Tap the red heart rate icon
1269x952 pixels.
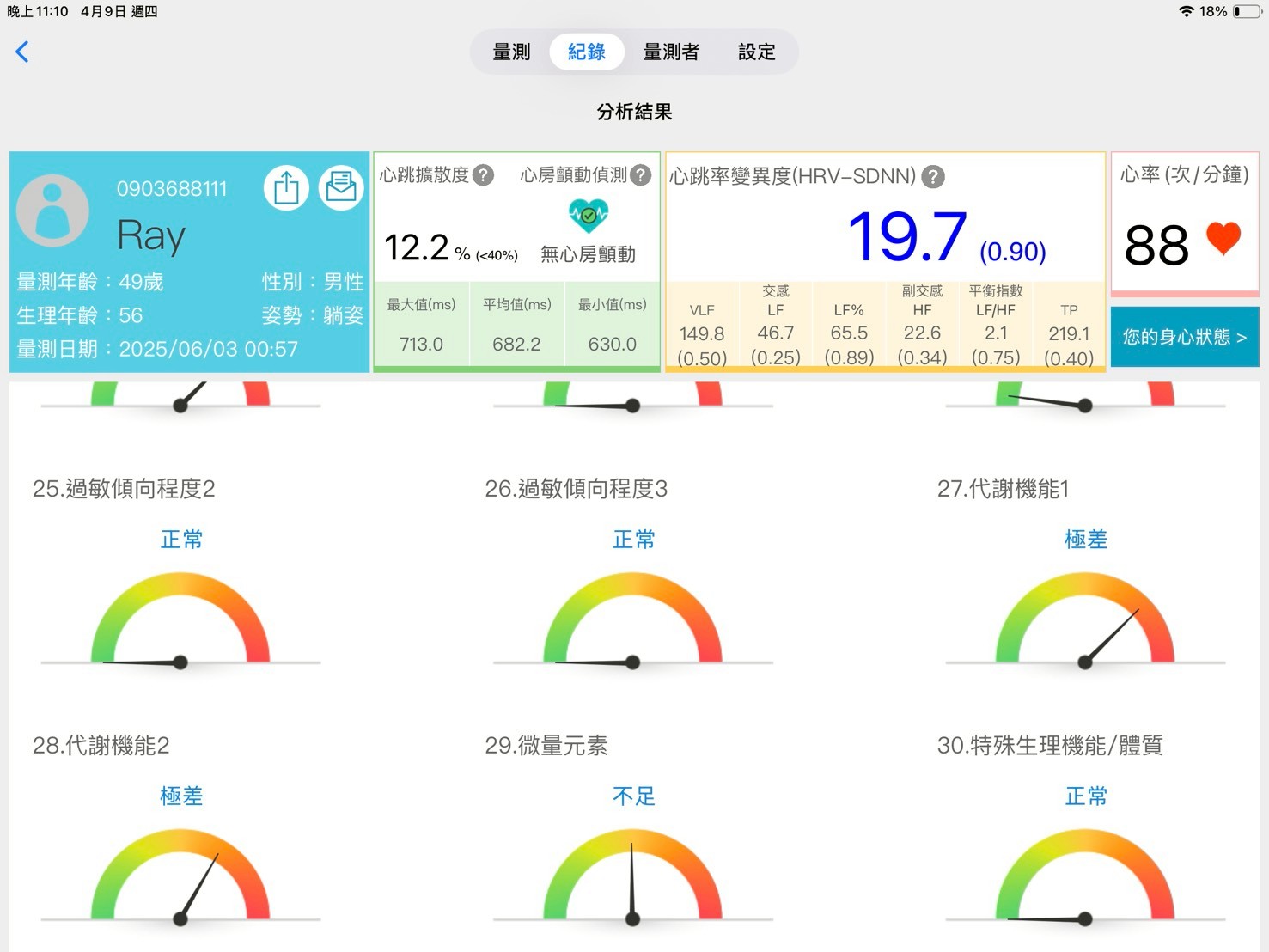pos(1223,238)
